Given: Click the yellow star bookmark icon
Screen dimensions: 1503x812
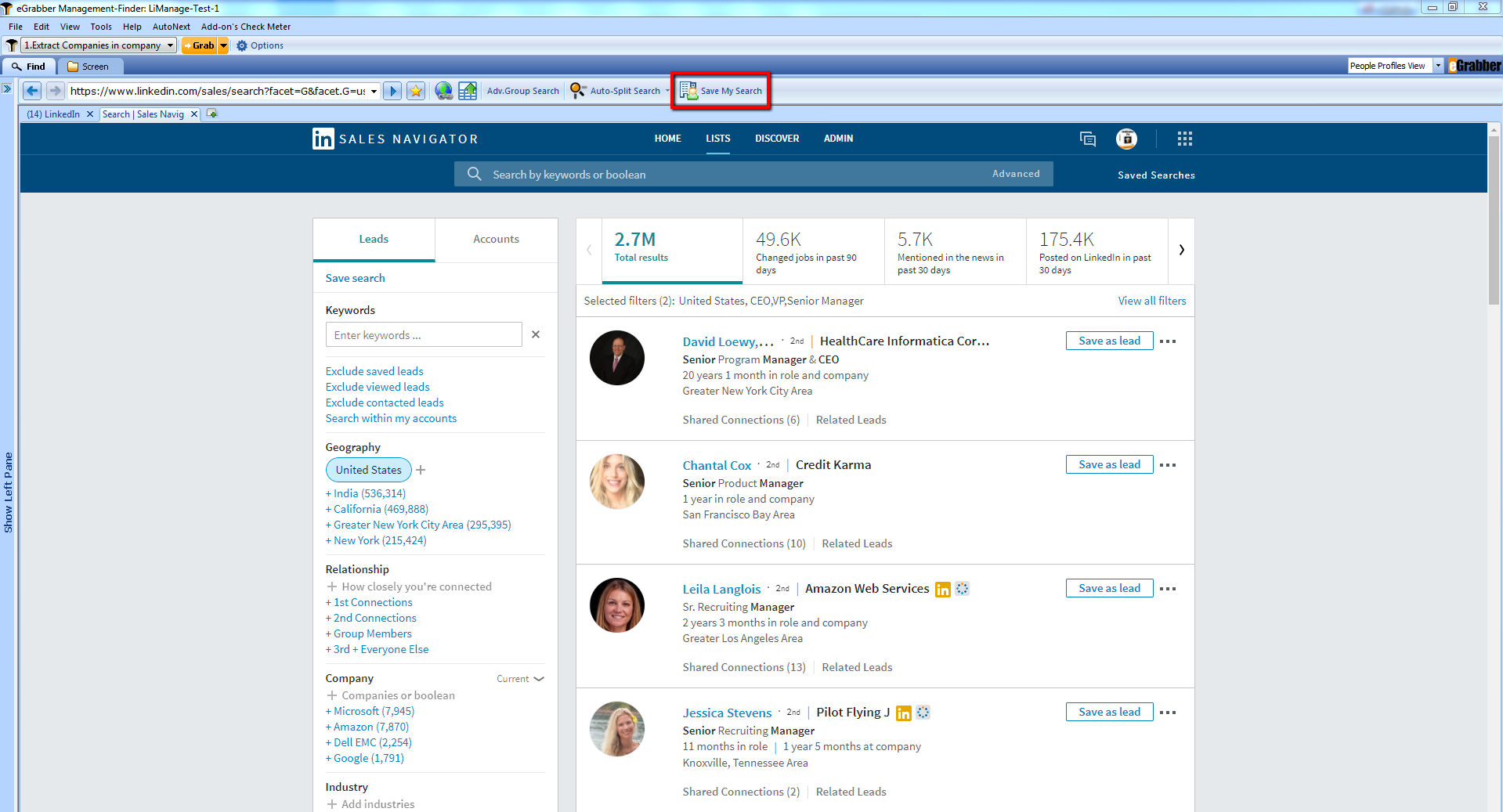Looking at the screenshot, I should [416, 91].
